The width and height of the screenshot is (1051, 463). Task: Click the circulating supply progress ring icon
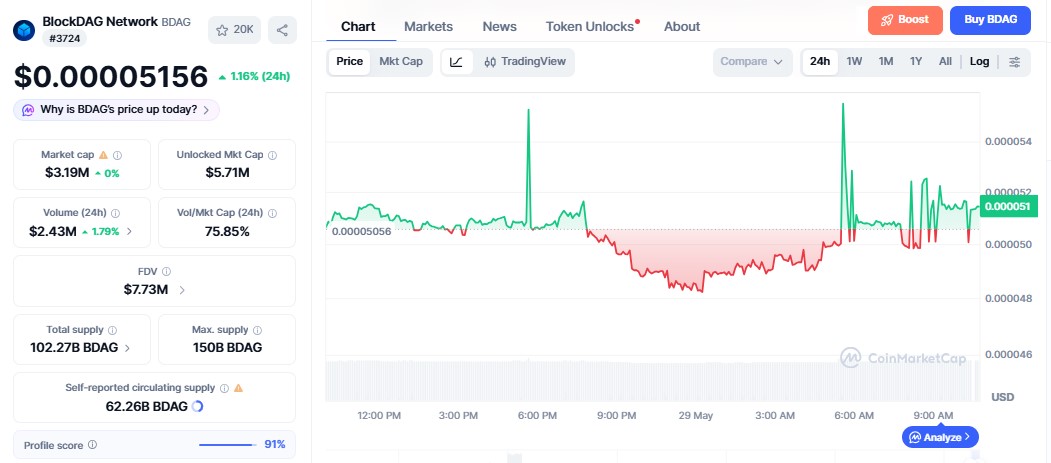(198, 406)
